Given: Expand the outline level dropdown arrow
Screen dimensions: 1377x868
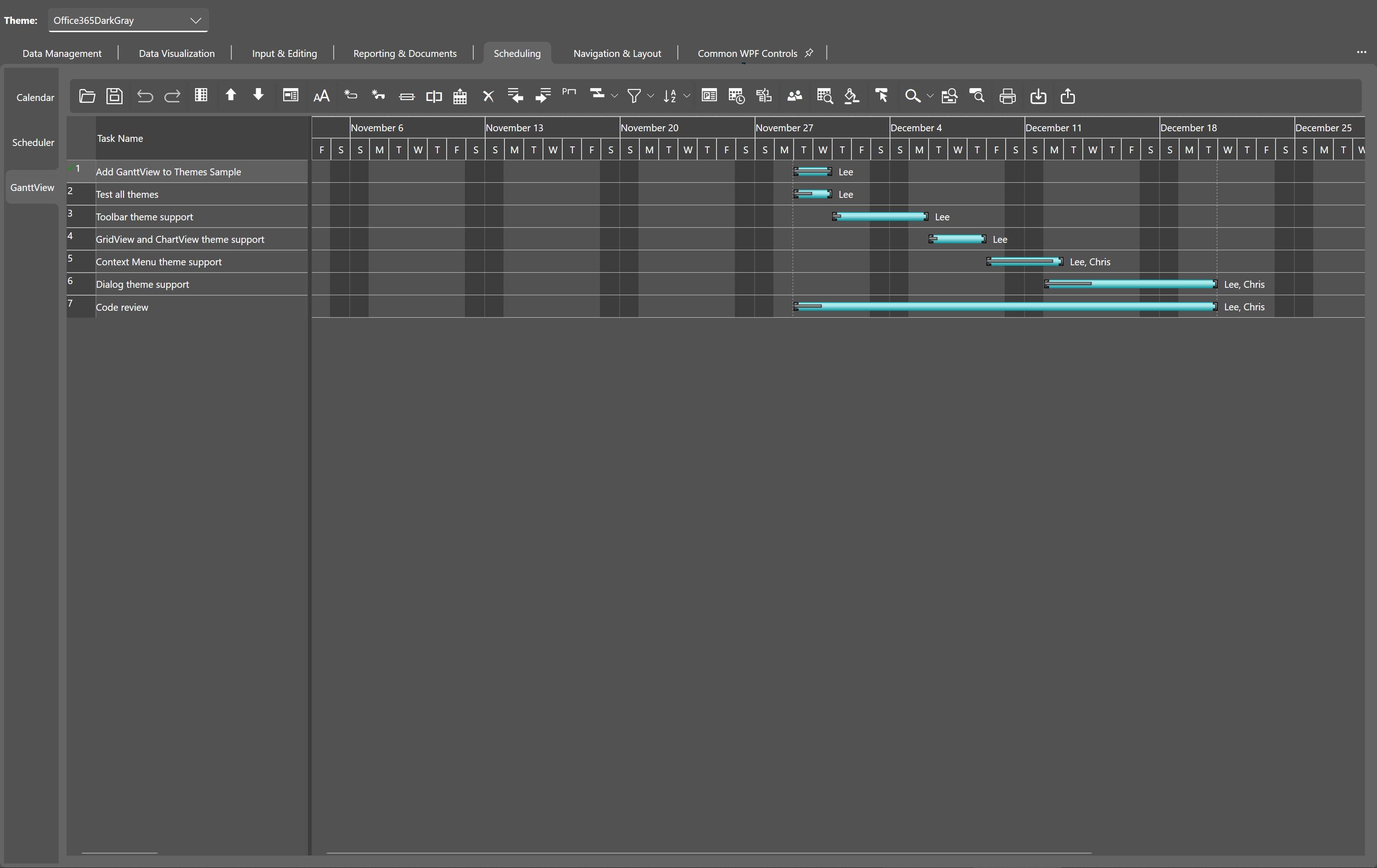Looking at the screenshot, I should (615, 96).
